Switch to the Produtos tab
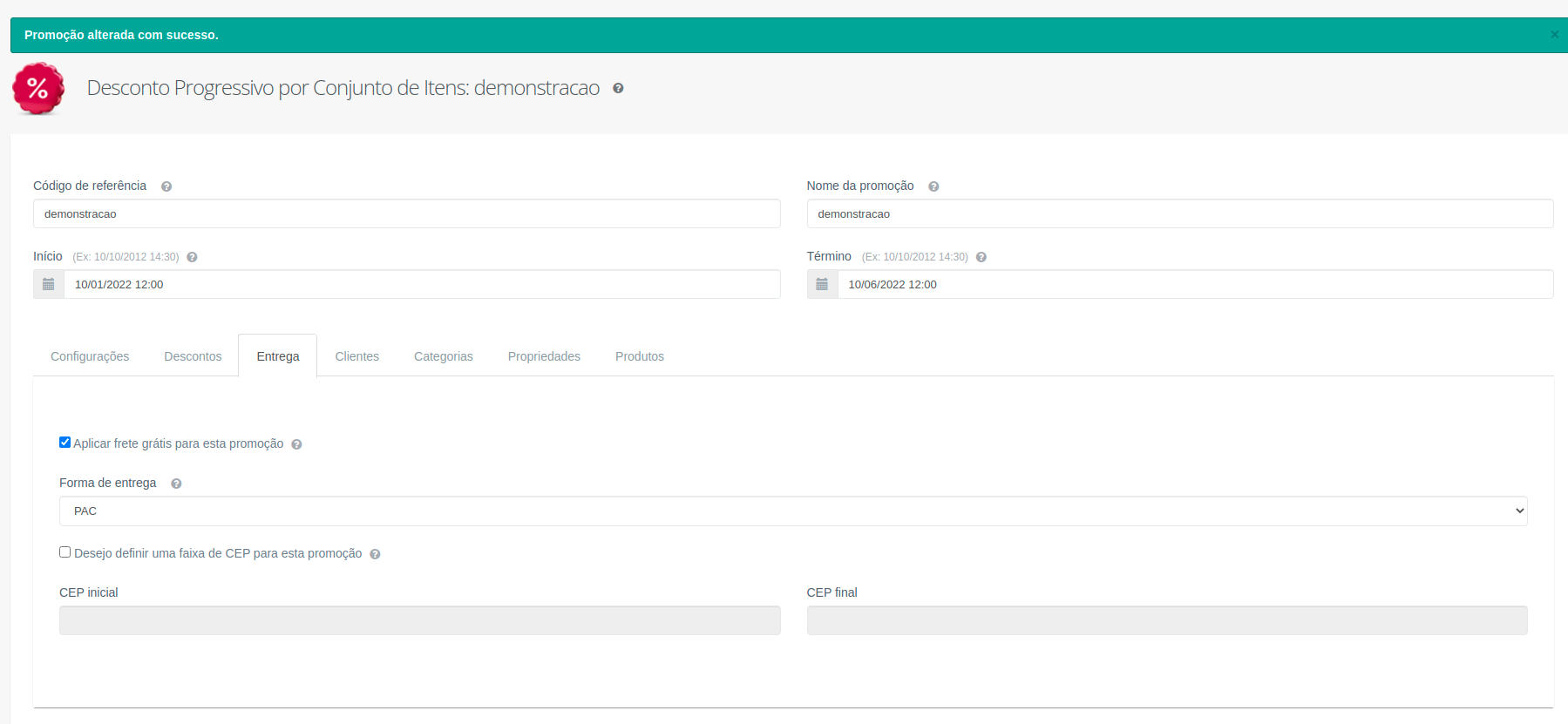Viewport: 1568px width, 724px height. 640,356
